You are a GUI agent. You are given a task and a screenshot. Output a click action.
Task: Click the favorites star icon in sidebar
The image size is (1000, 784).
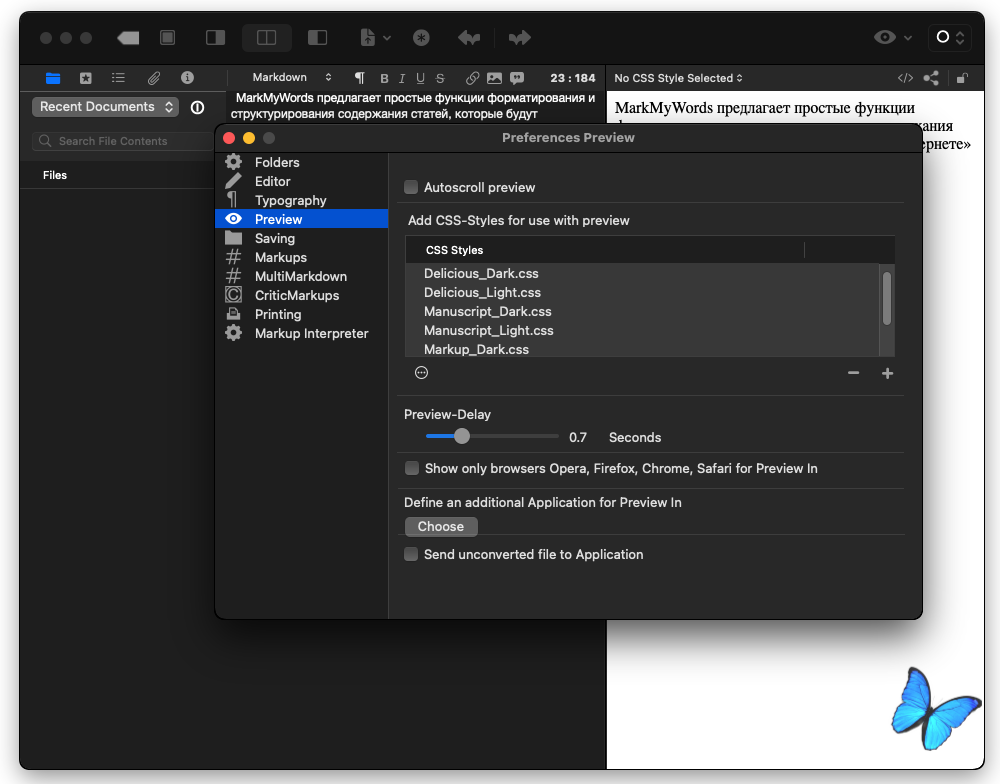[86, 78]
